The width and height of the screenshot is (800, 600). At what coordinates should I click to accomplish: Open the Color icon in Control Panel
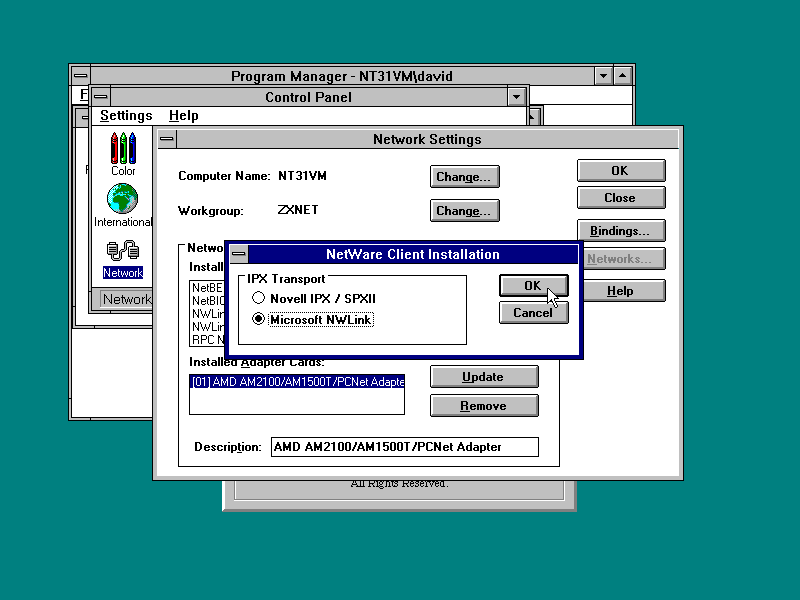click(123, 154)
